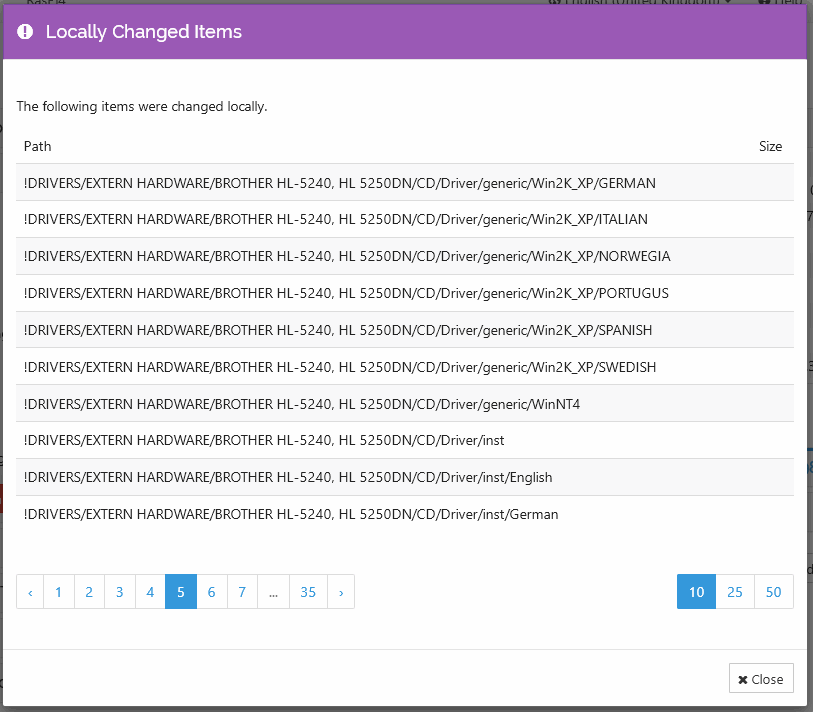Select the Win2K_XP/GERMAN path row
Image resolution: width=813 pixels, height=712 pixels.
click(x=340, y=183)
